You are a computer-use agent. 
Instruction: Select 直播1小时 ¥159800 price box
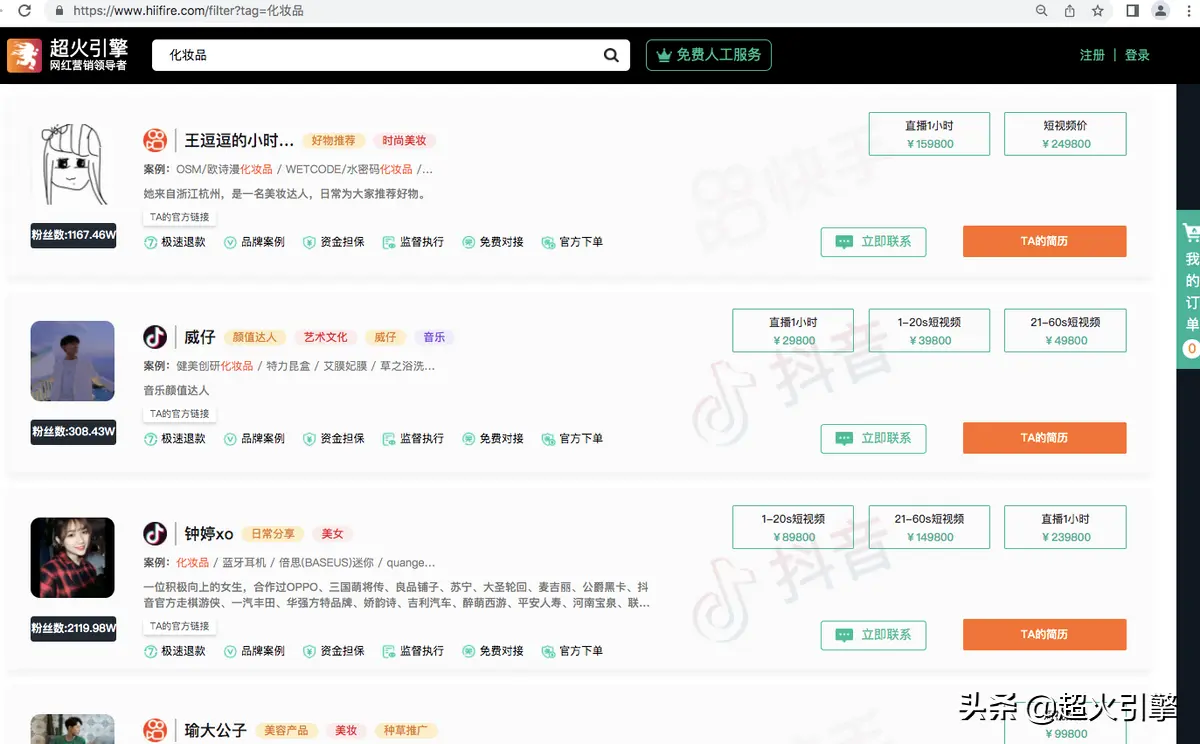(929, 134)
